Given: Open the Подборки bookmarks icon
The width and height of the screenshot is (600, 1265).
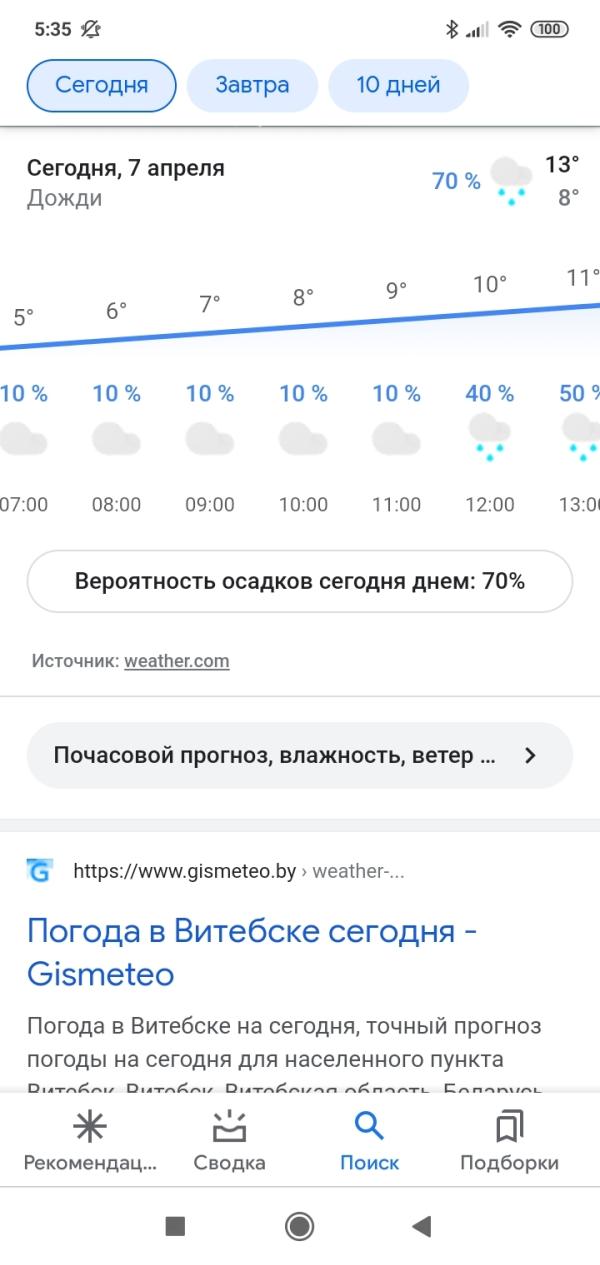Looking at the screenshot, I should click(x=509, y=1128).
